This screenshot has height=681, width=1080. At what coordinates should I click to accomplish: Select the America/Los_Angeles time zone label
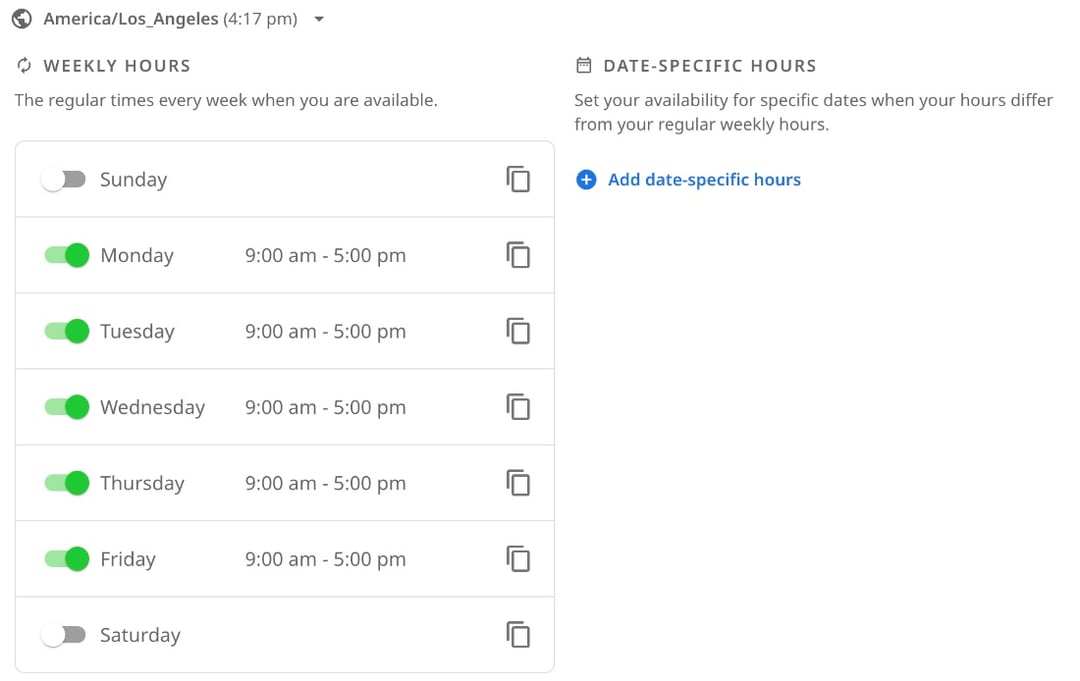(131, 19)
